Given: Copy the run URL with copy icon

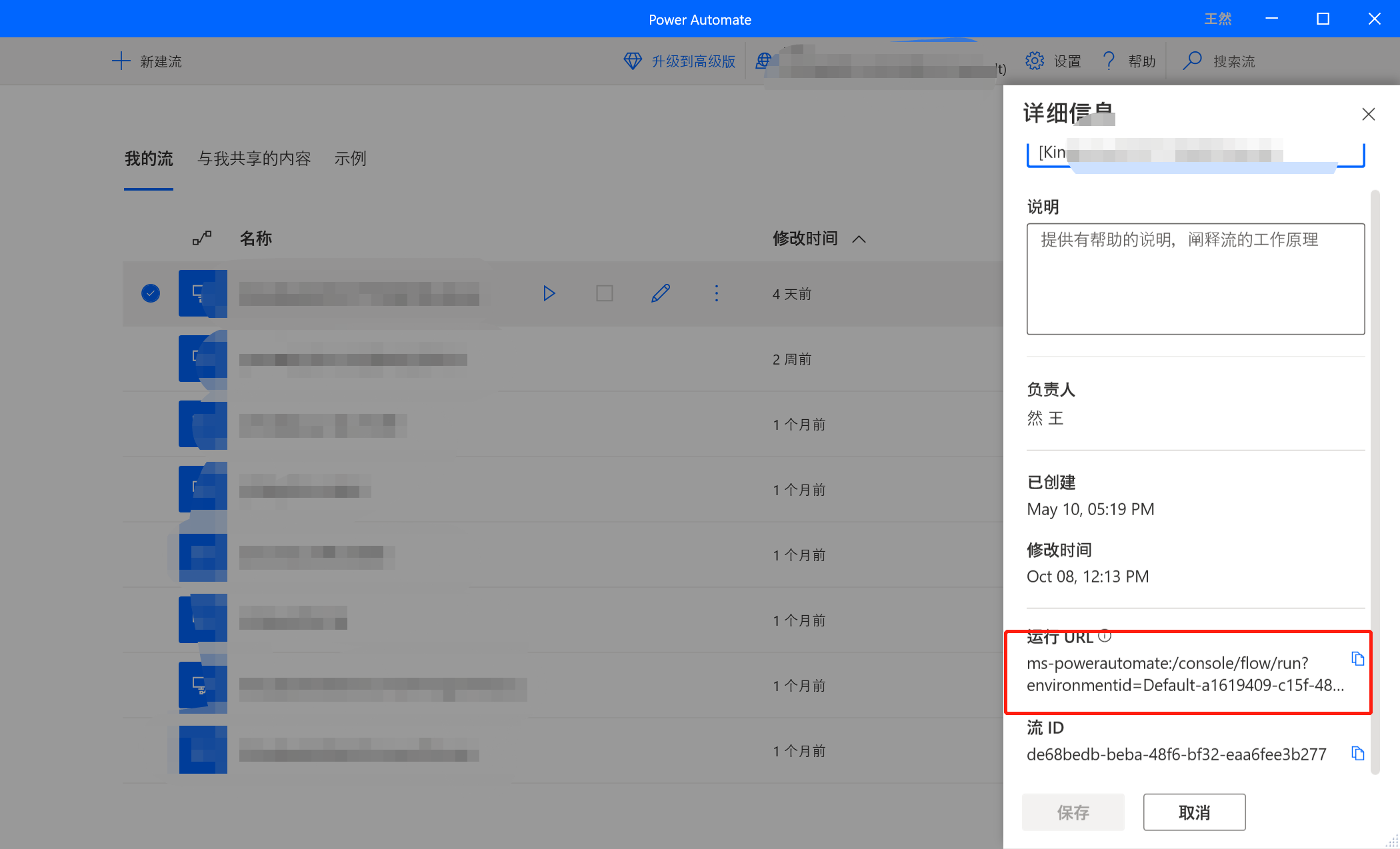Looking at the screenshot, I should point(1357,658).
